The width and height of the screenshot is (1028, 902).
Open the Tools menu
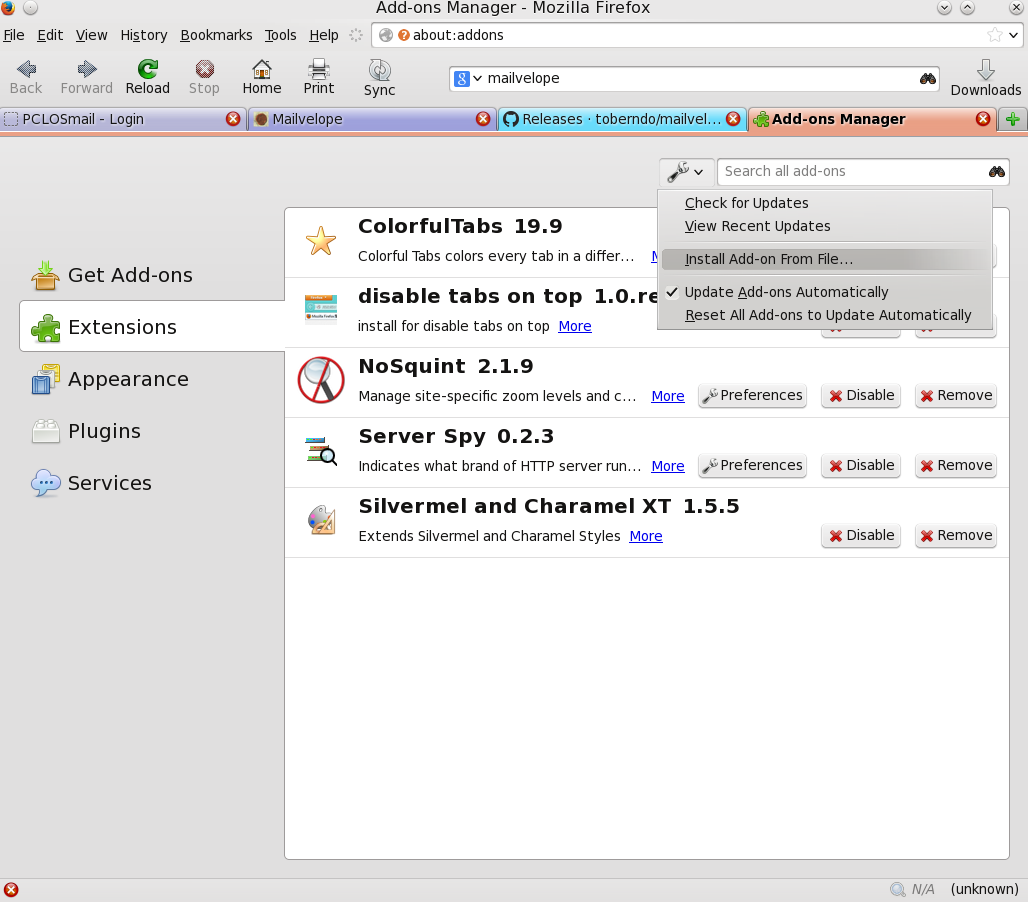pyautogui.click(x=281, y=35)
